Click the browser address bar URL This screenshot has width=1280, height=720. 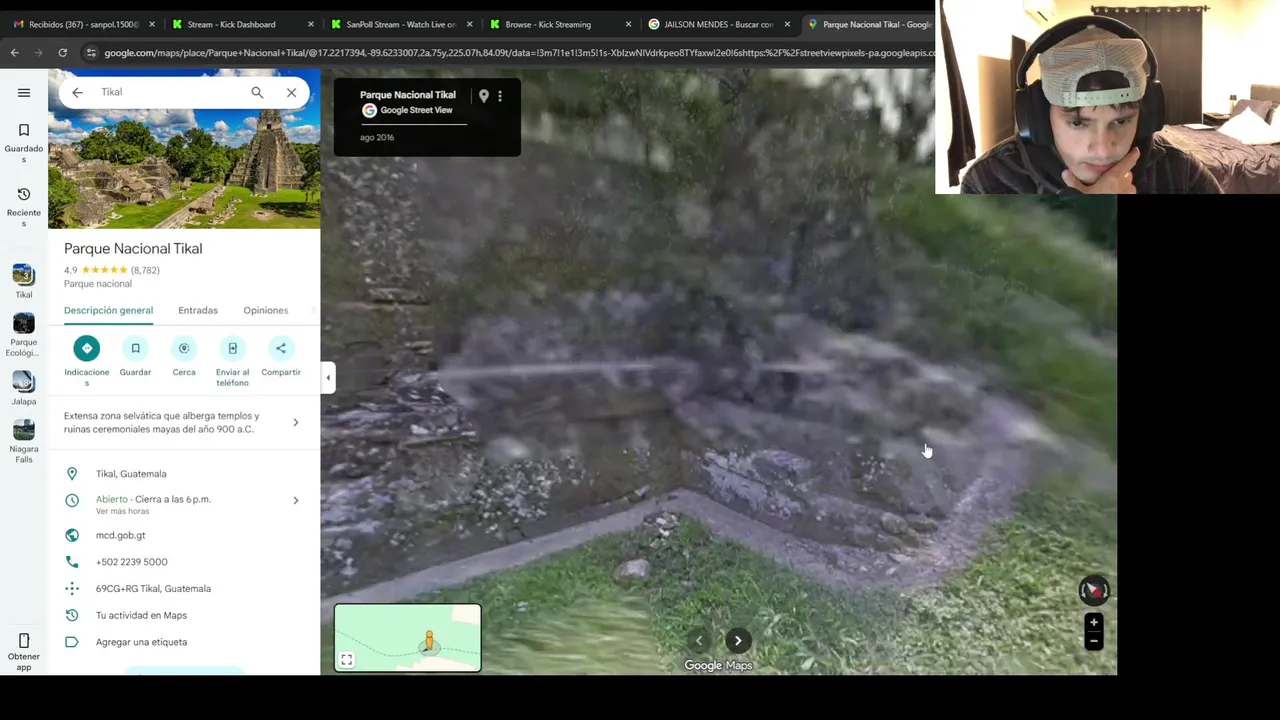518,53
